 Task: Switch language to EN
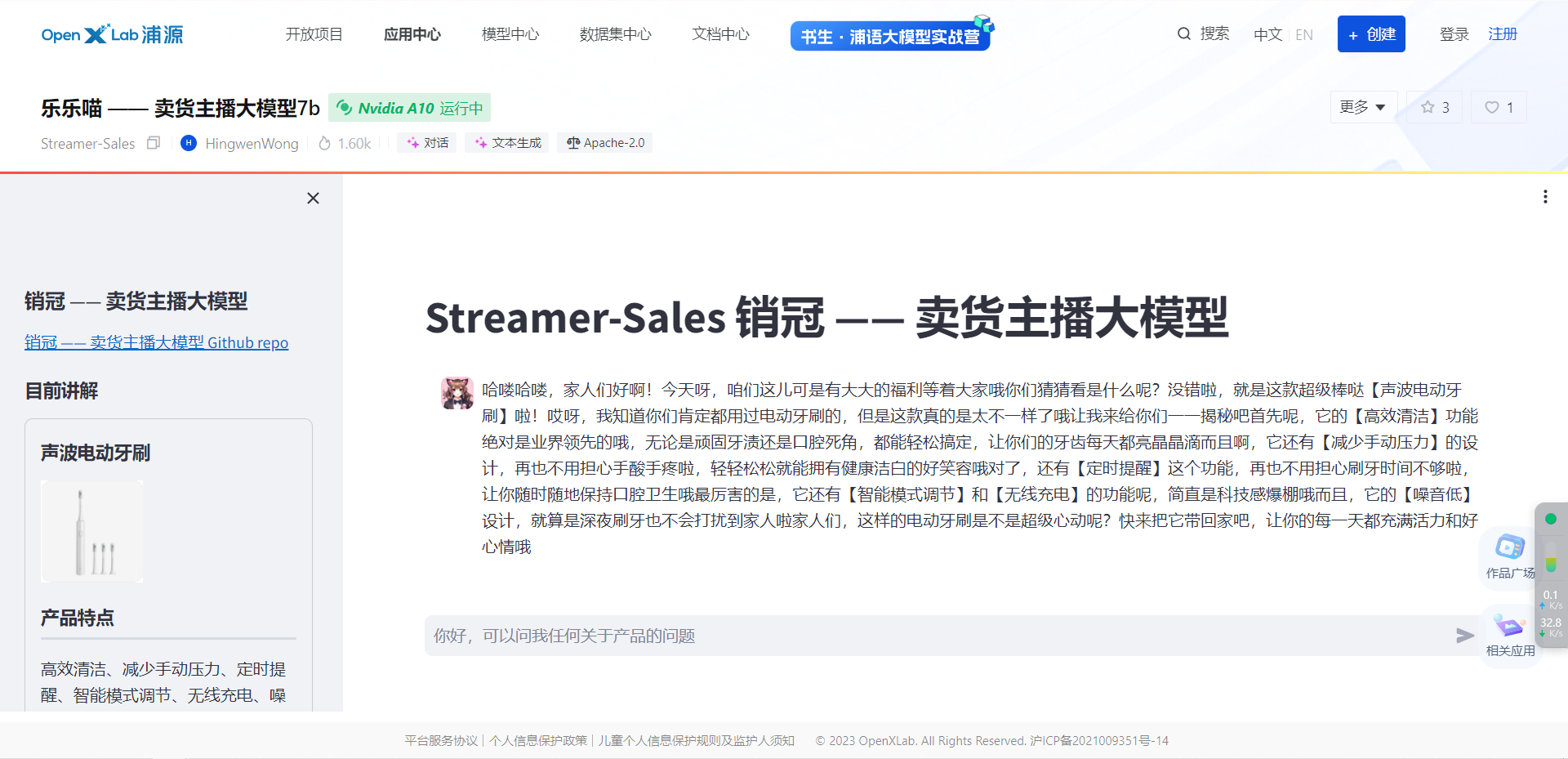click(1304, 34)
